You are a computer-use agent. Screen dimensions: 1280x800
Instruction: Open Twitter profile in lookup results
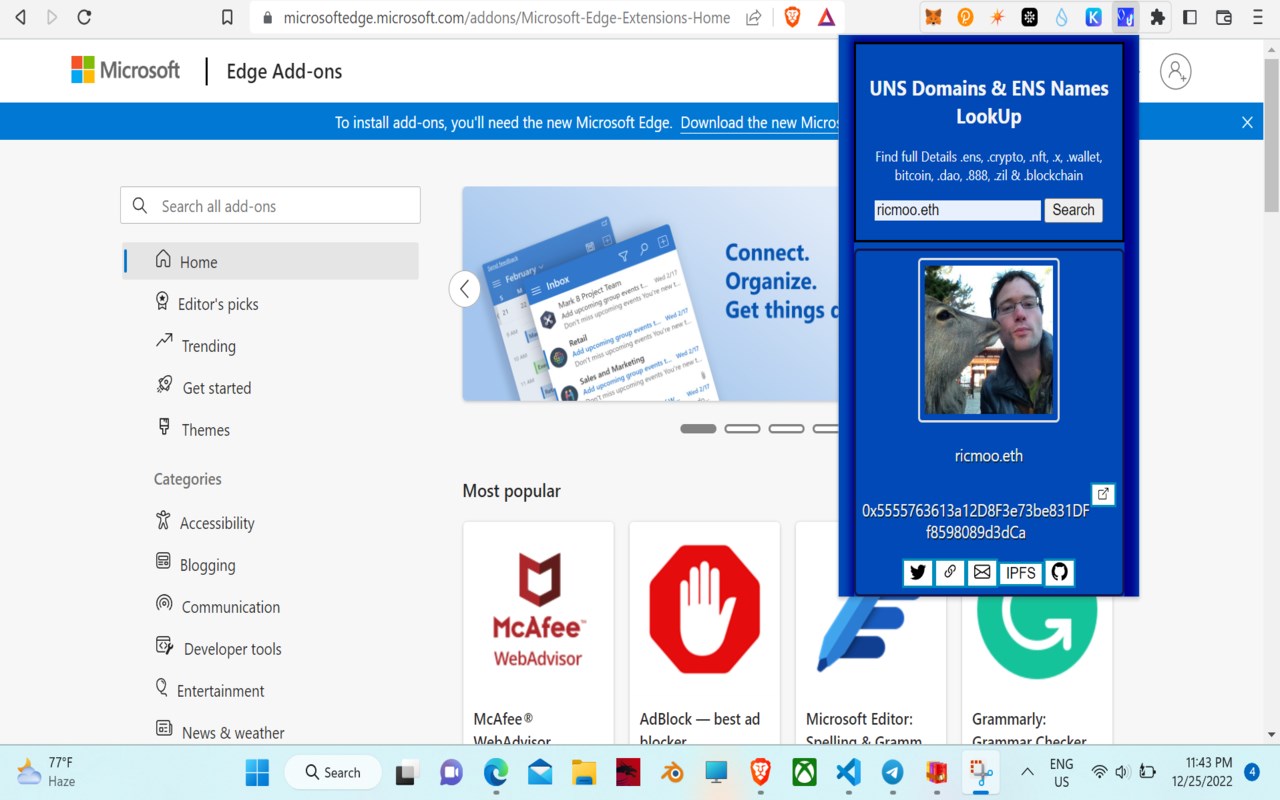917,572
